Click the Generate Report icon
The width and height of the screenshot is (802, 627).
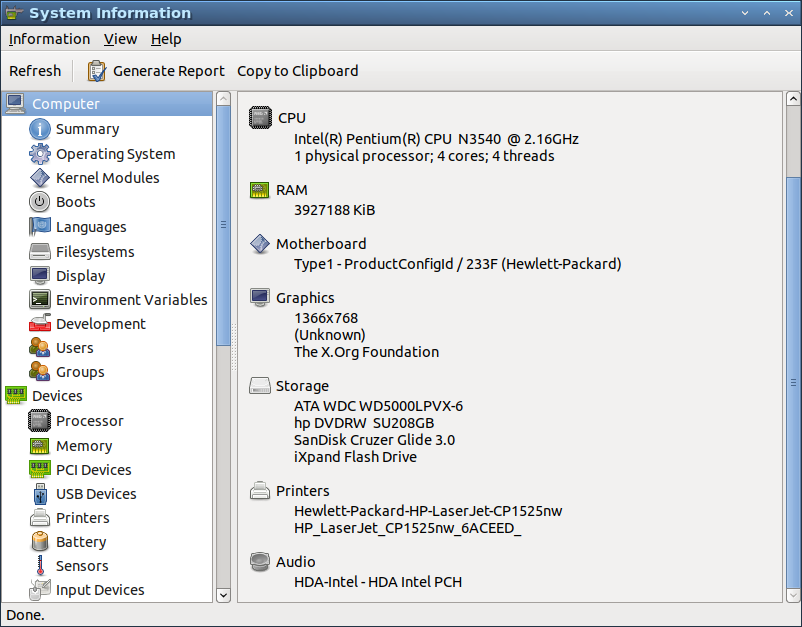coord(97,71)
